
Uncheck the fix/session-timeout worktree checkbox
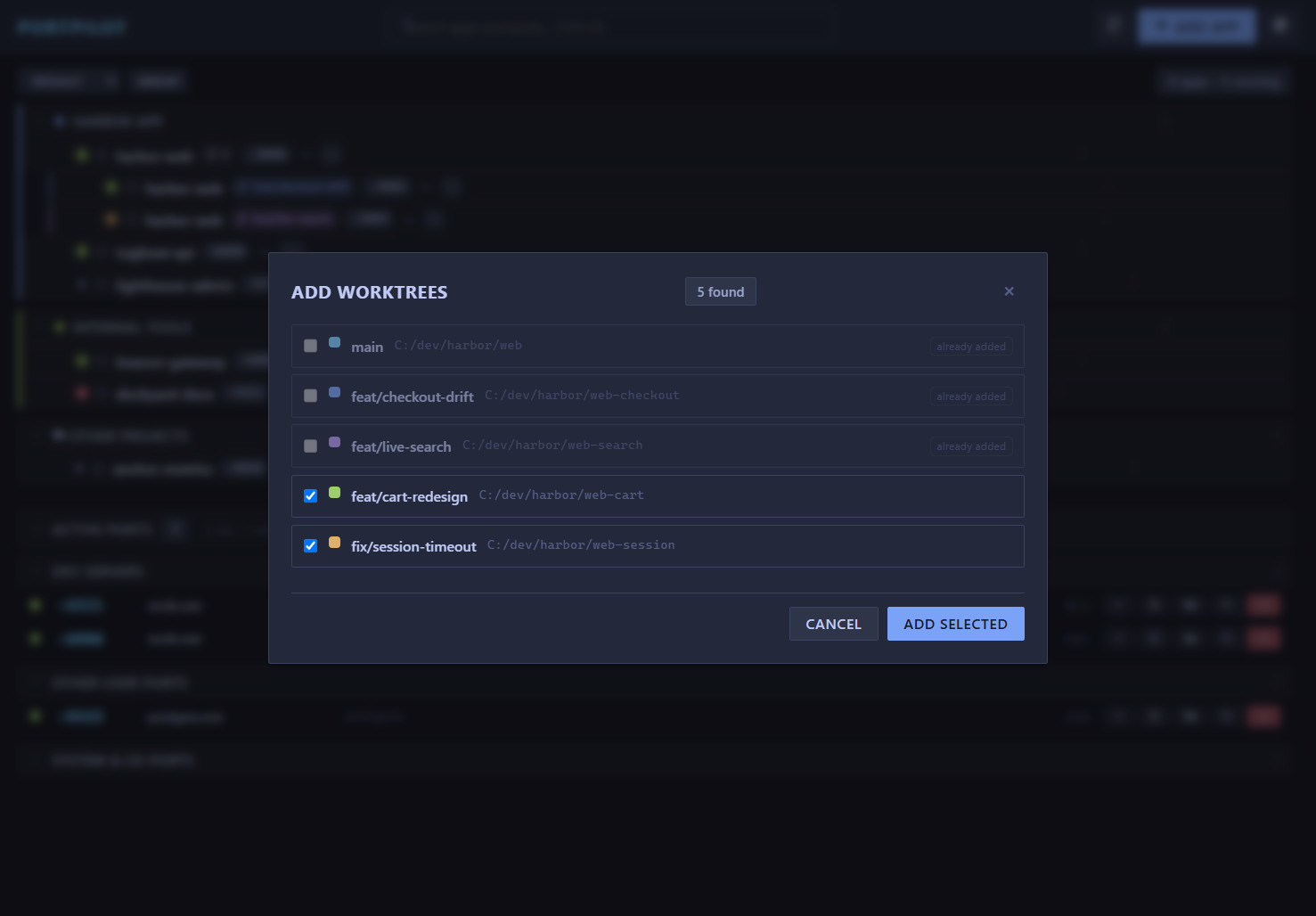coord(310,546)
